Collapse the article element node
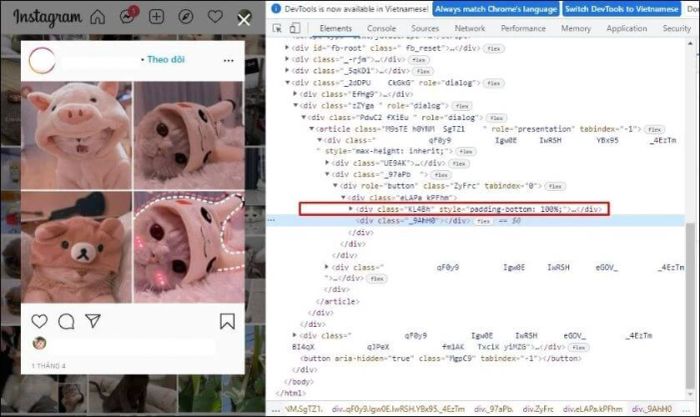This screenshot has height=417, width=700. point(311,129)
